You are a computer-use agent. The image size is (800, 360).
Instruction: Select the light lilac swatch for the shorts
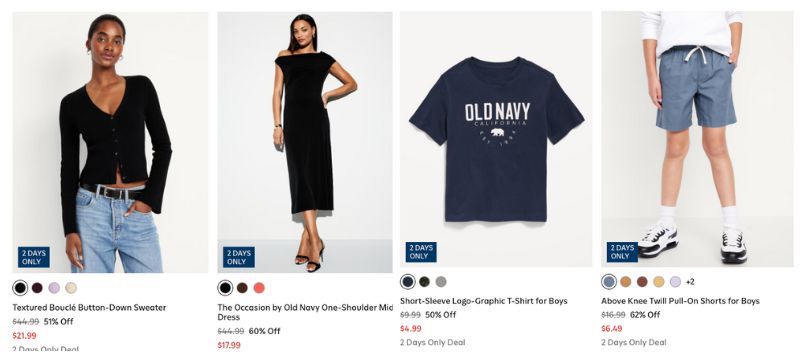click(x=676, y=281)
